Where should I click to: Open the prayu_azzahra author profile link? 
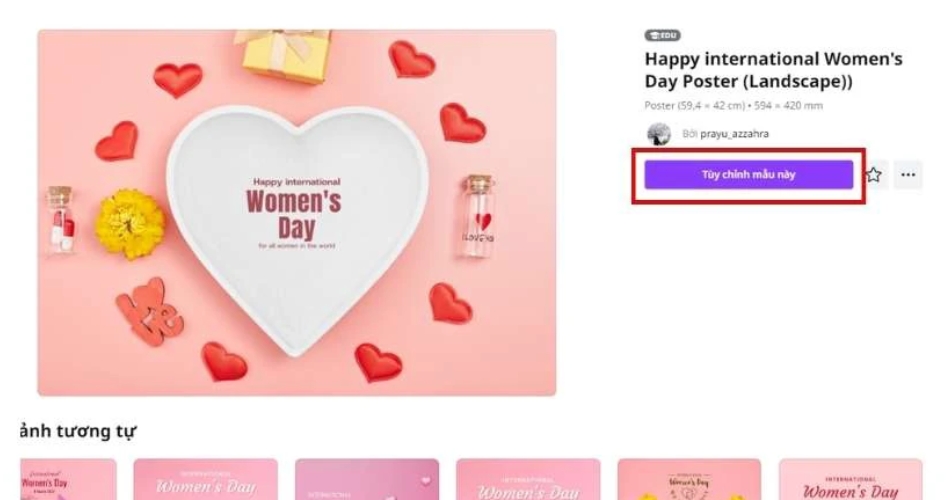pos(726,134)
